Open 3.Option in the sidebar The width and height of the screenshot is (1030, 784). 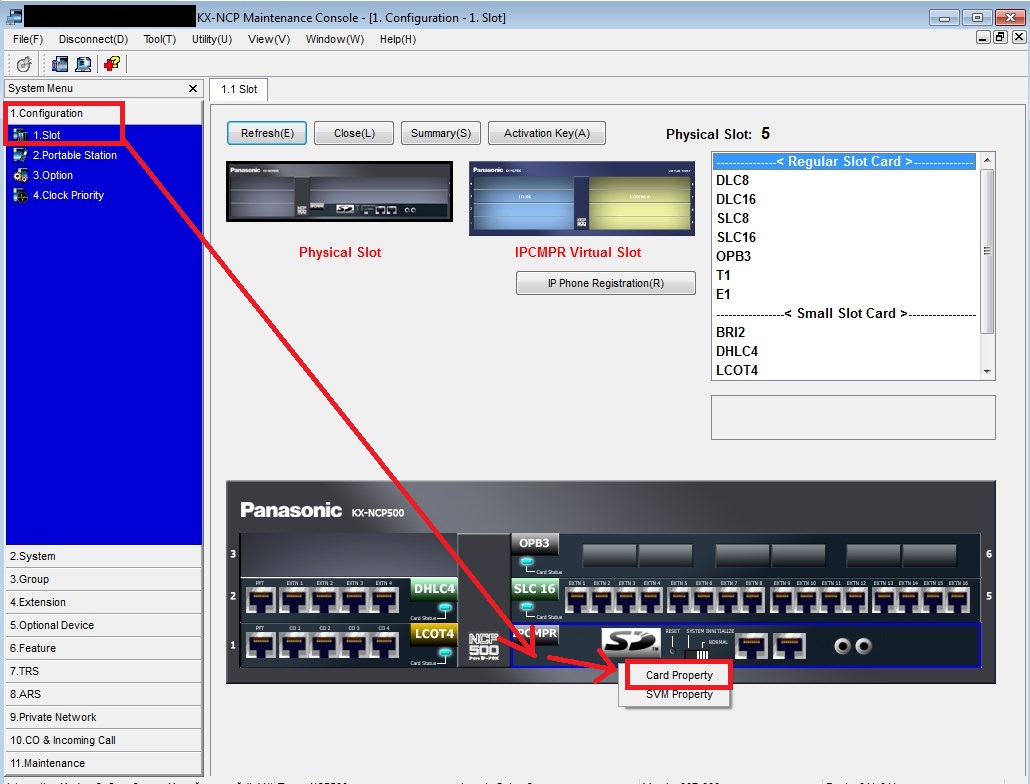point(53,175)
